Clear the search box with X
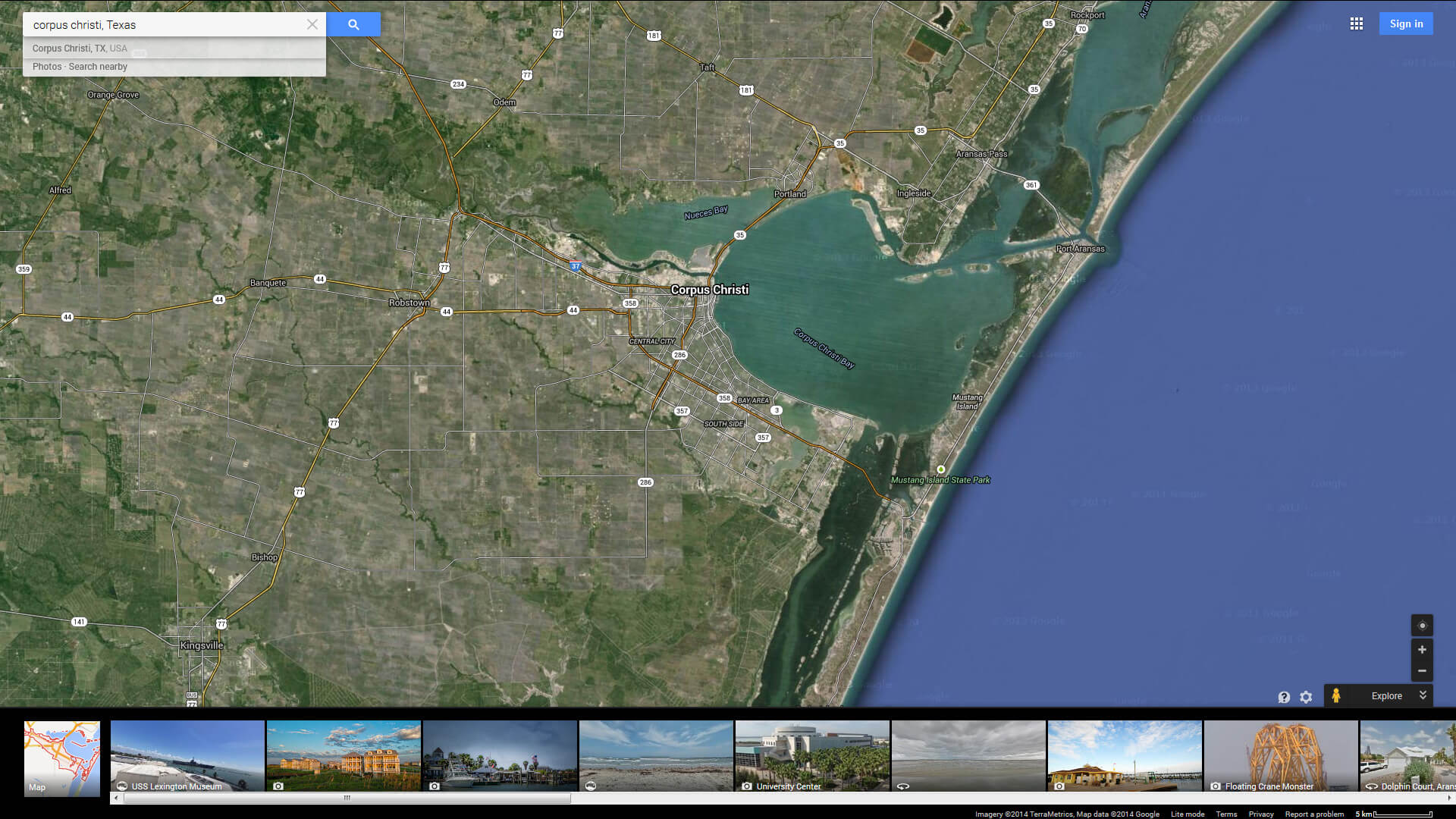 pos(312,24)
